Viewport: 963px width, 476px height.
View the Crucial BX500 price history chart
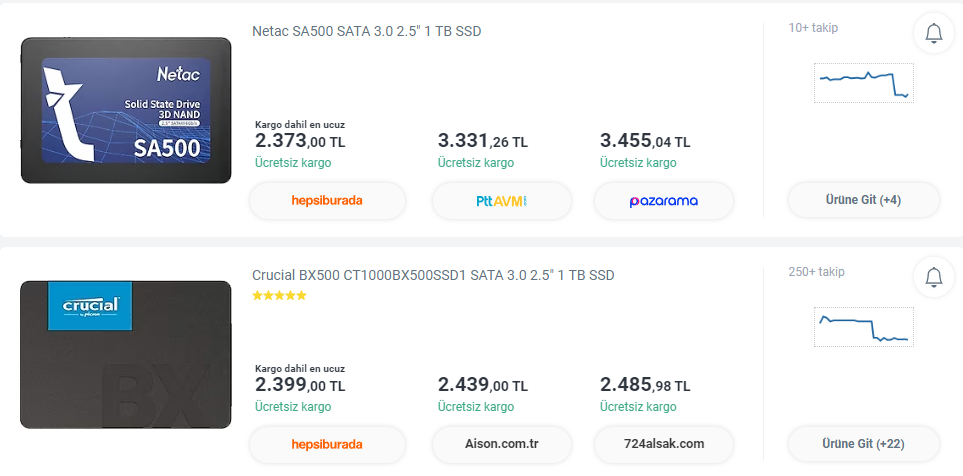click(x=864, y=327)
